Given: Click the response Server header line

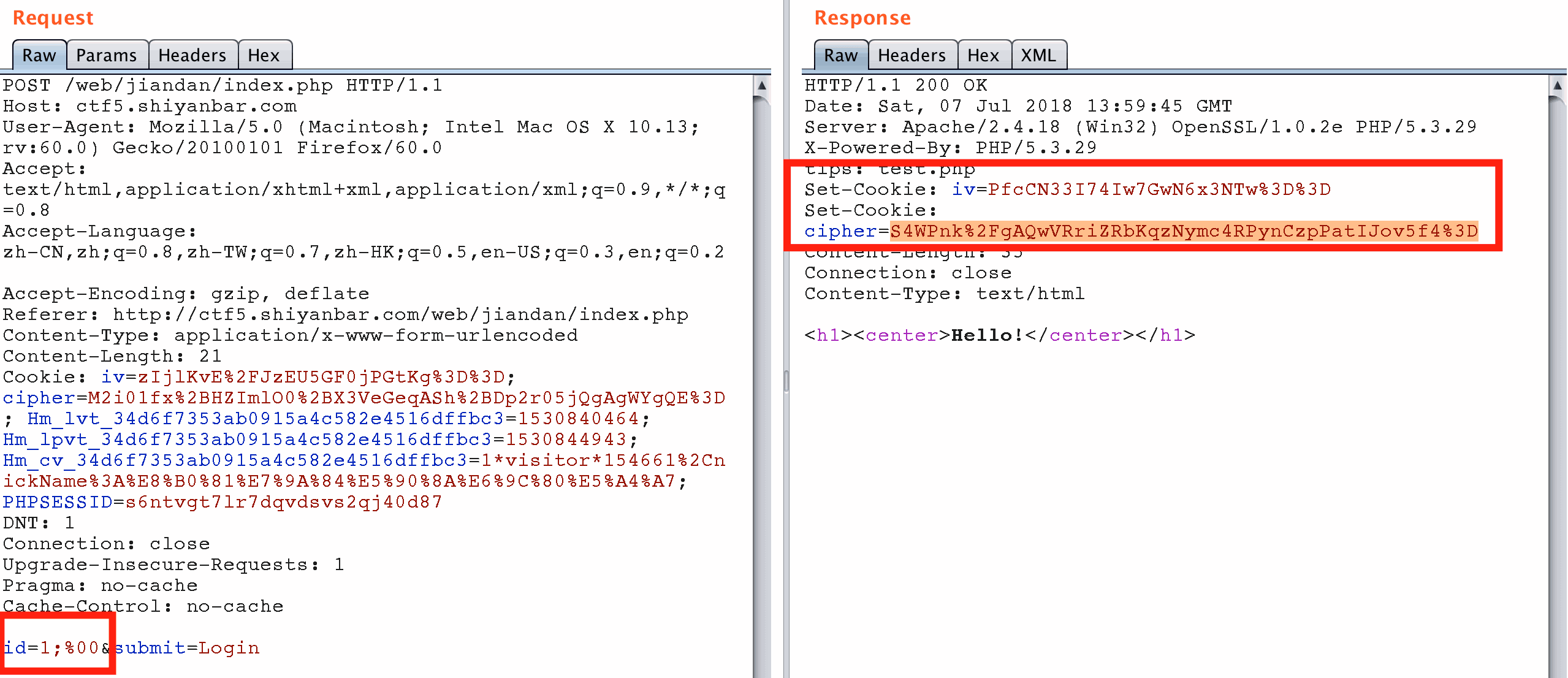Looking at the screenshot, I should pos(1141,127).
